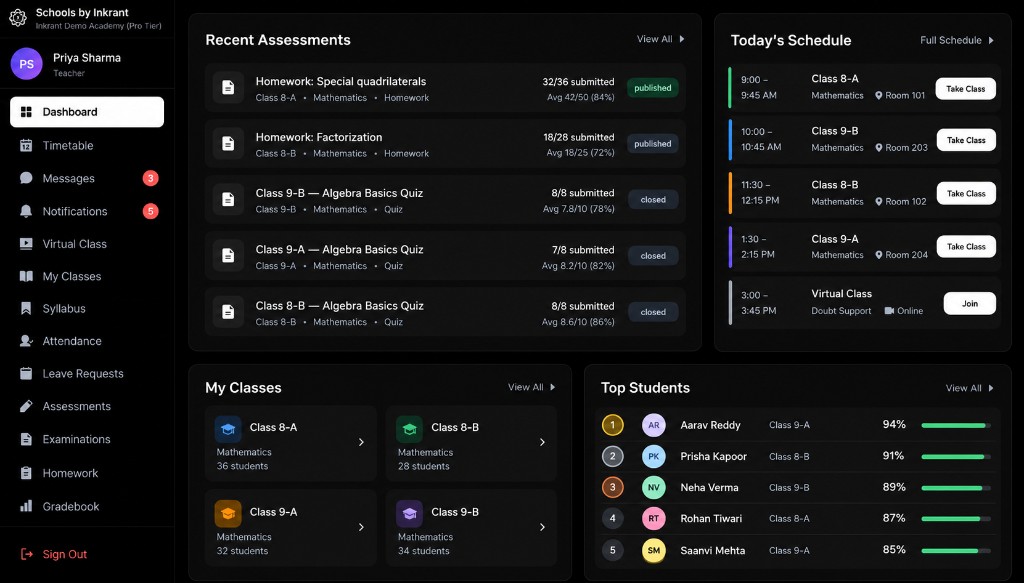Screen dimensions: 1024x583
Task: Open Leave Requests in the sidebar
Action: tap(87, 373)
